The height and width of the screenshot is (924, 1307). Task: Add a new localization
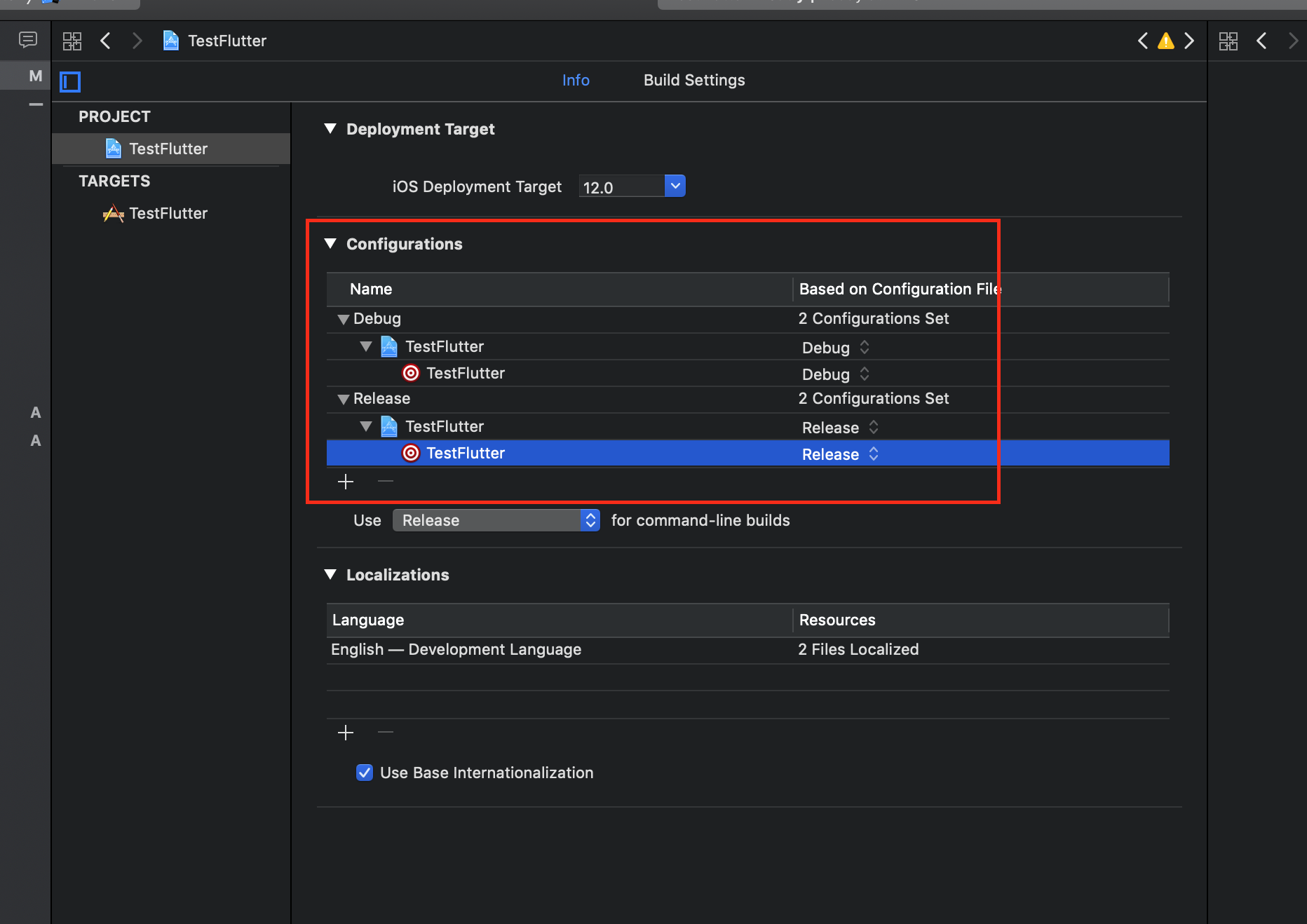tap(346, 733)
